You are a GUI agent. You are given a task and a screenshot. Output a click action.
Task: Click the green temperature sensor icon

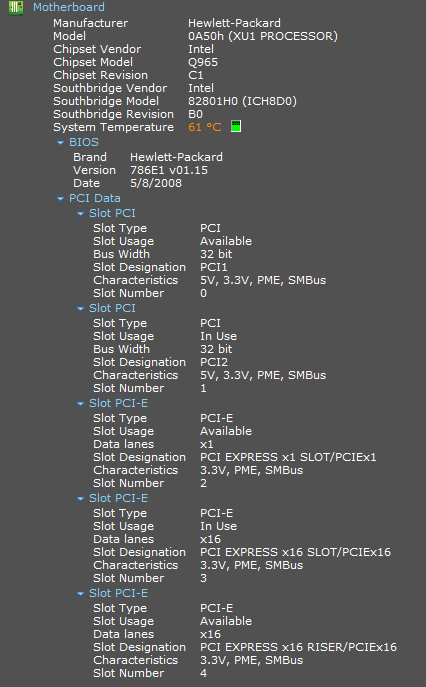coord(236,127)
